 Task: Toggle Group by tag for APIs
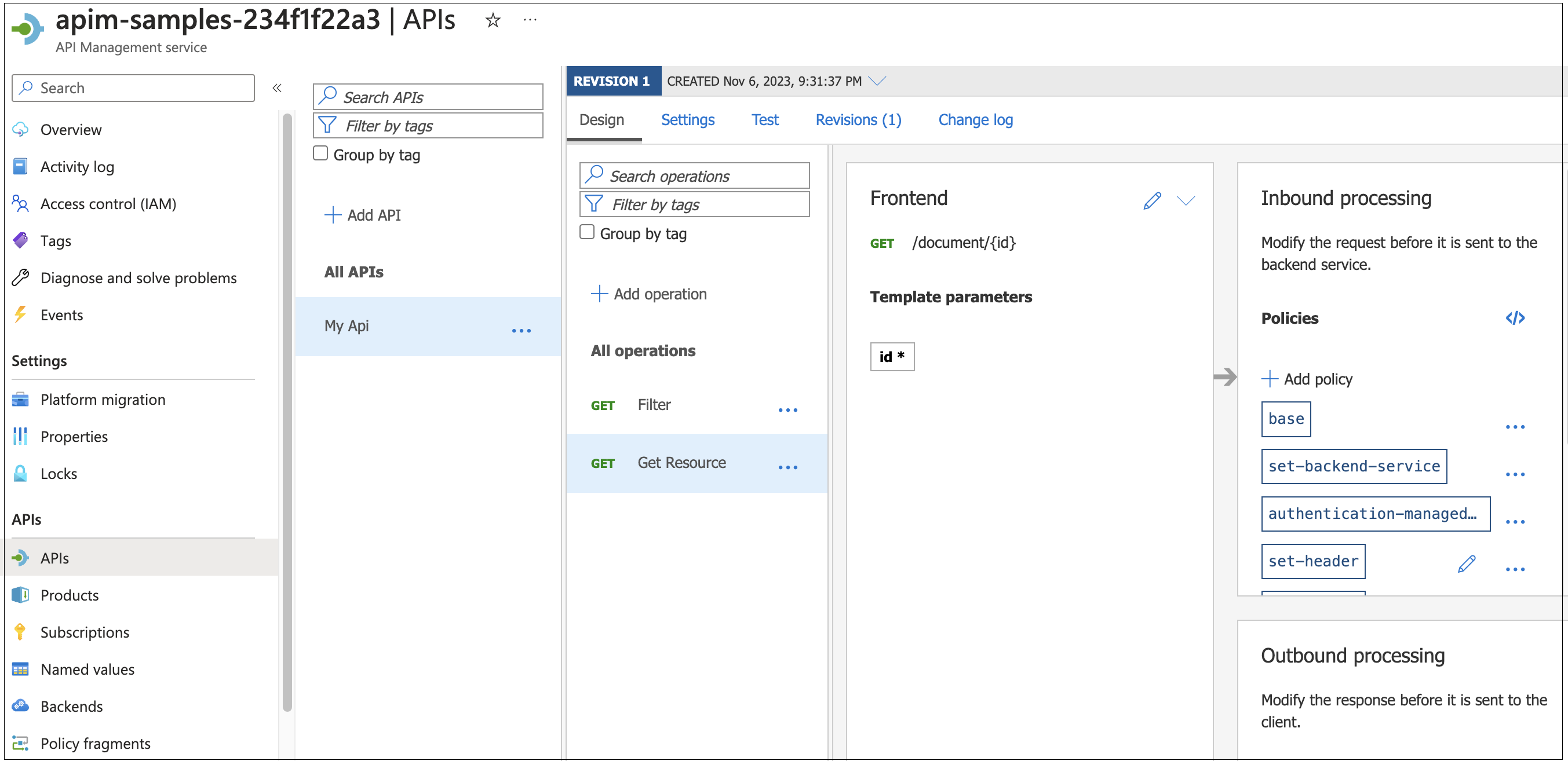coord(320,153)
